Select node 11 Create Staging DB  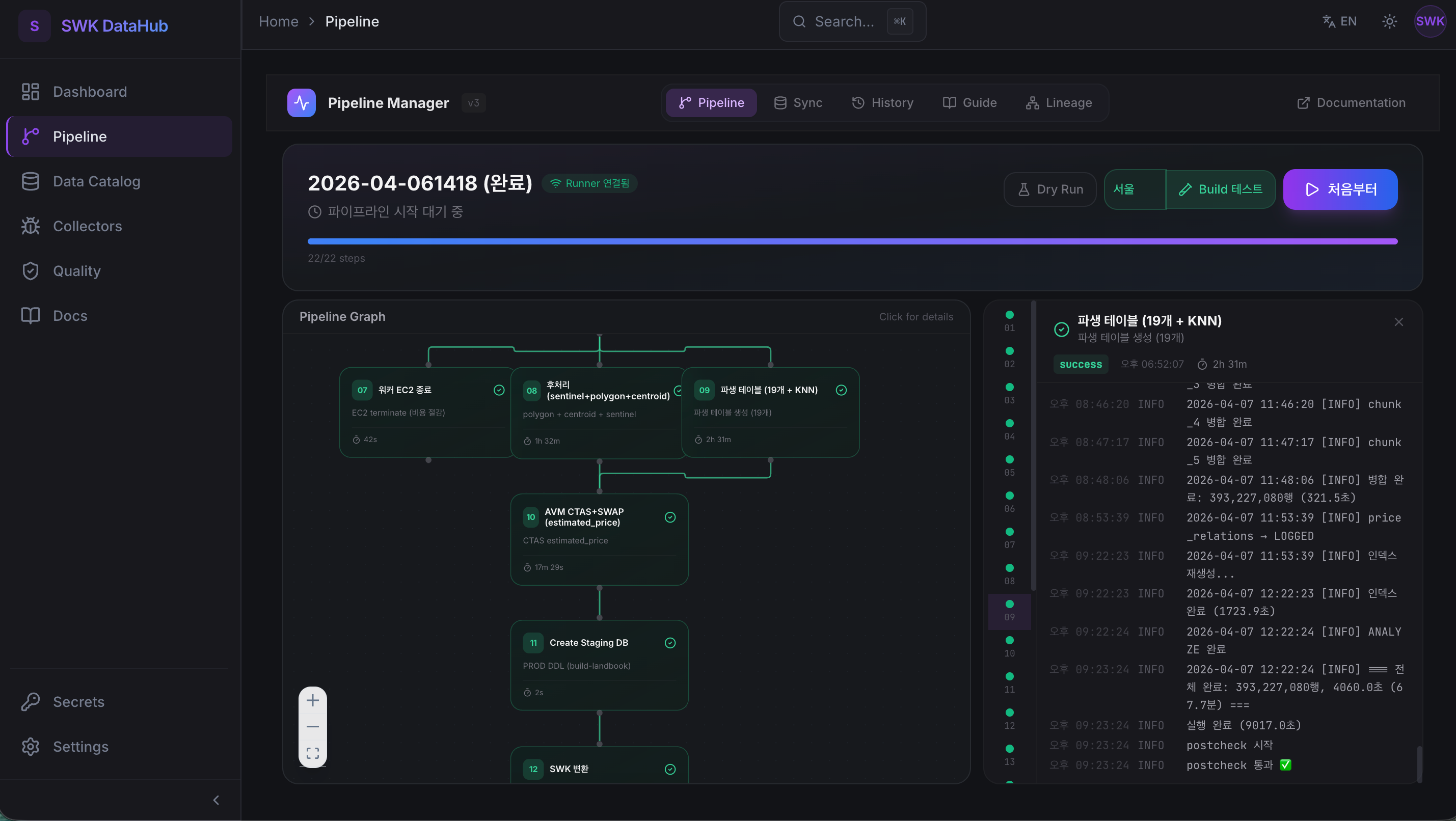pyautogui.click(x=599, y=665)
